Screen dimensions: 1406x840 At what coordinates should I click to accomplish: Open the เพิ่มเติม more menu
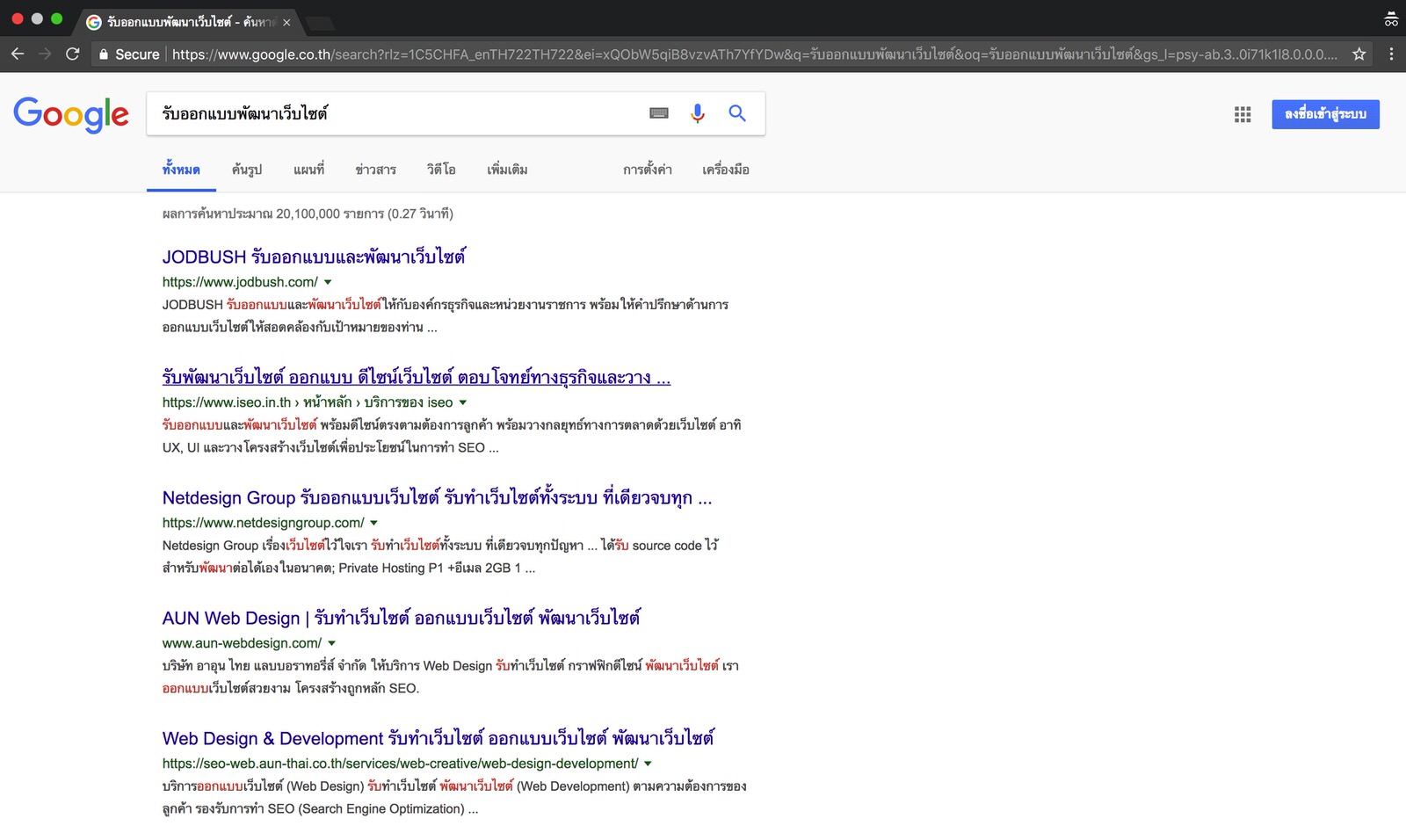click(507, 170)
